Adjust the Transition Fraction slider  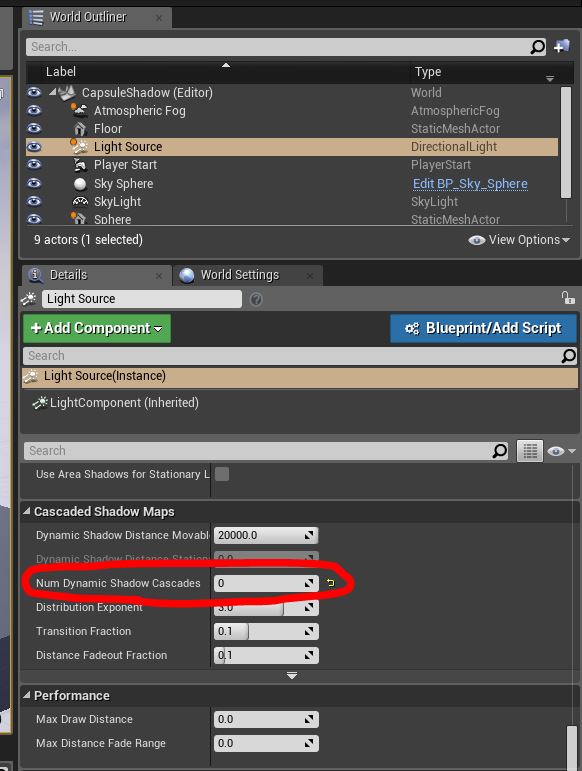[x=266, y=631]
